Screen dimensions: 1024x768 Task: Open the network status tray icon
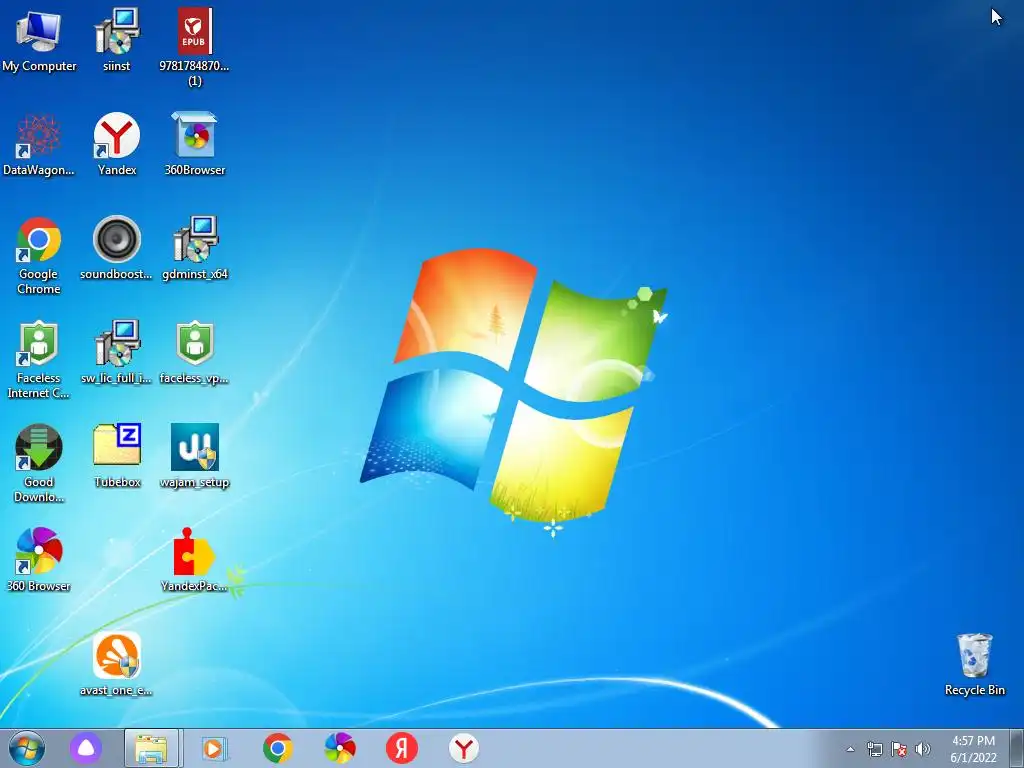(874, 749)
